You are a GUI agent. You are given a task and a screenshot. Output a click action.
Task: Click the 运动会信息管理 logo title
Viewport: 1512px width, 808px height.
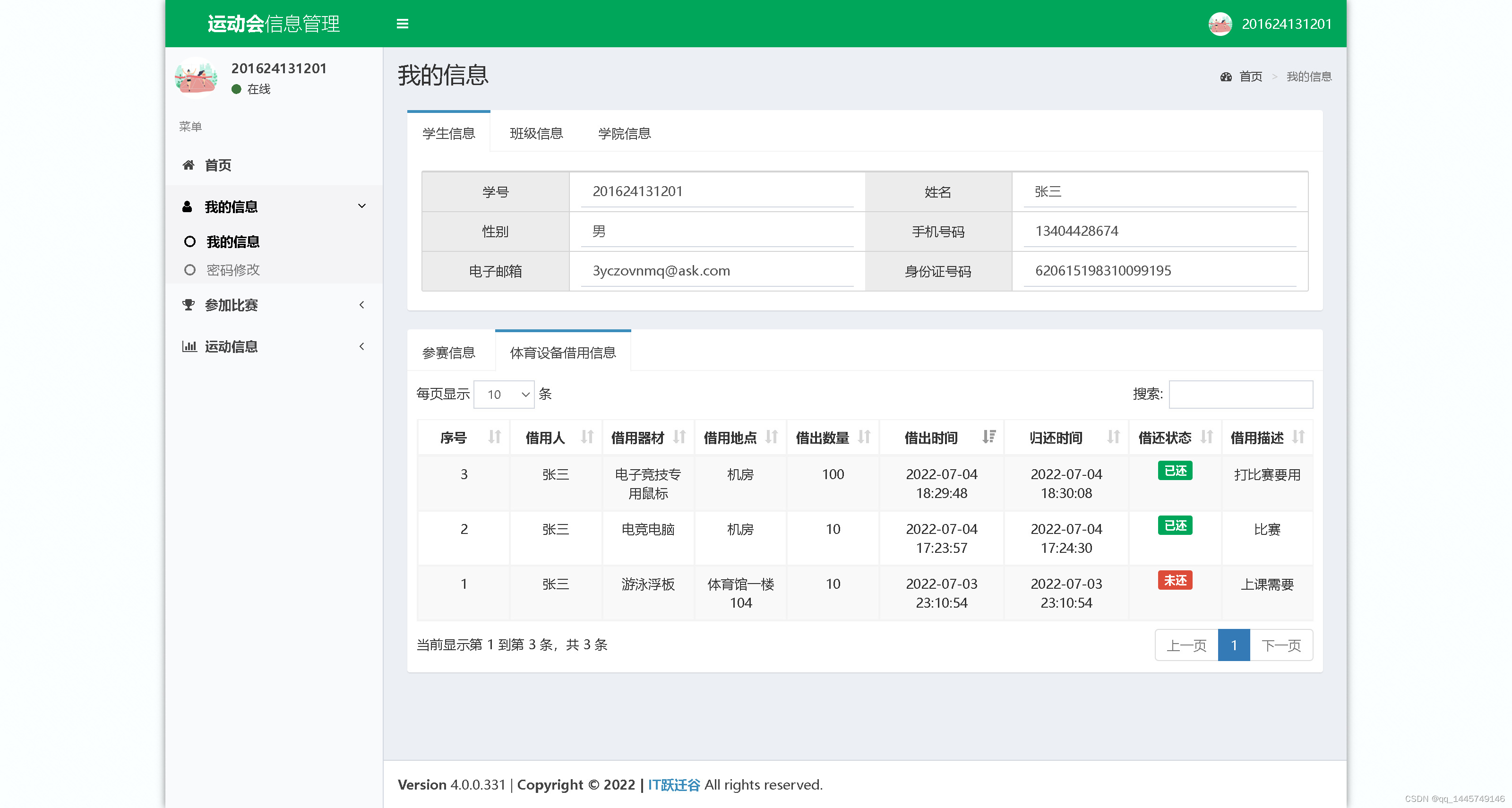pyautogui.click(x=274, y=24)
